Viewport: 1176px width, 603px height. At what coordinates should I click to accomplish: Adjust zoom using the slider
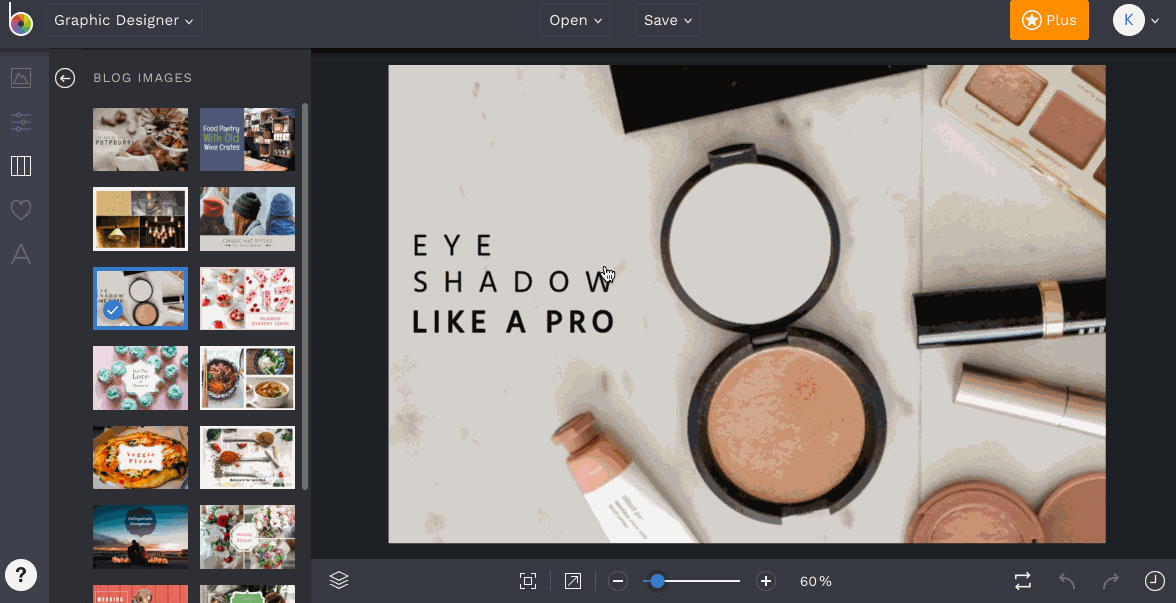pyautogui.click(x=658, y=580)
